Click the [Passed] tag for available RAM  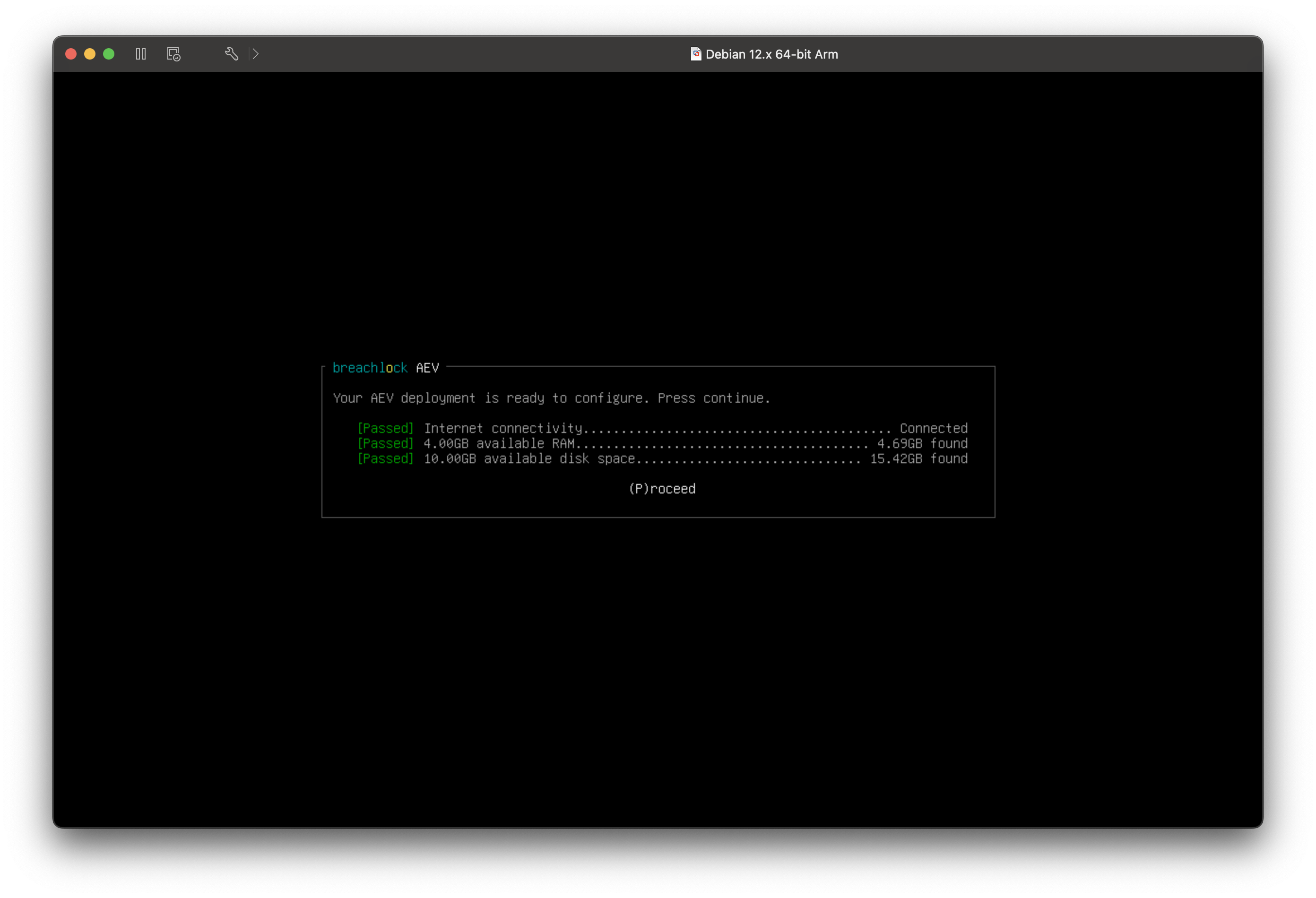pyautogui.click(x=386, y=443)
